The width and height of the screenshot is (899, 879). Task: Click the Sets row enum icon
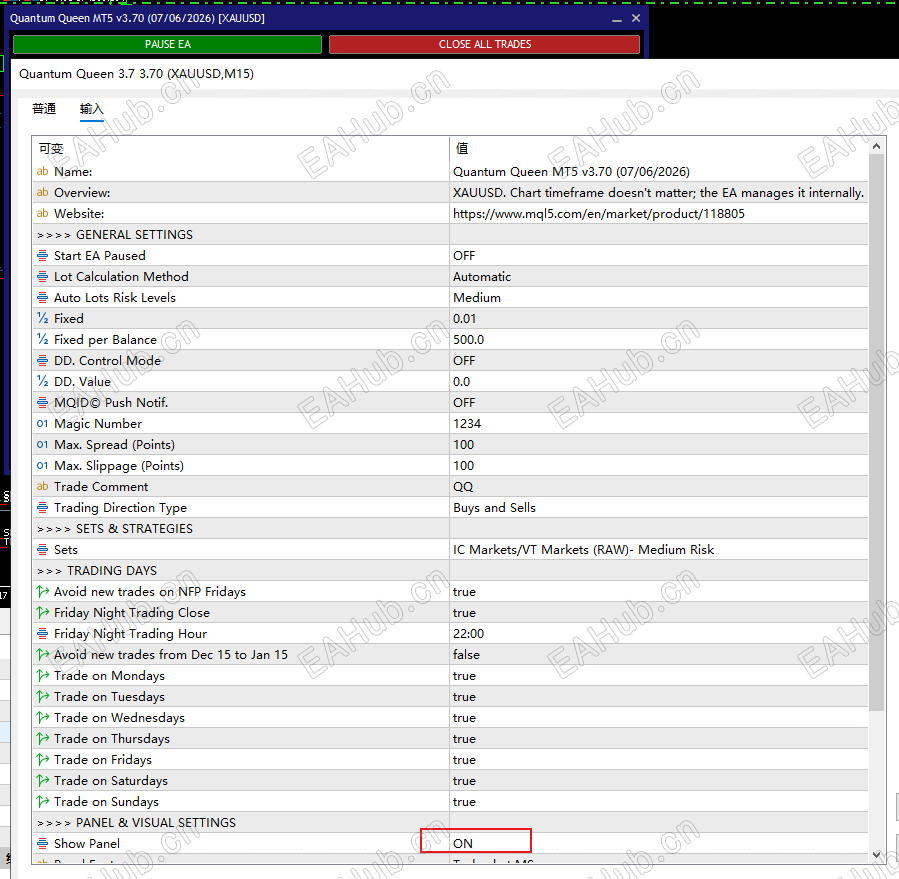(42, 549)
